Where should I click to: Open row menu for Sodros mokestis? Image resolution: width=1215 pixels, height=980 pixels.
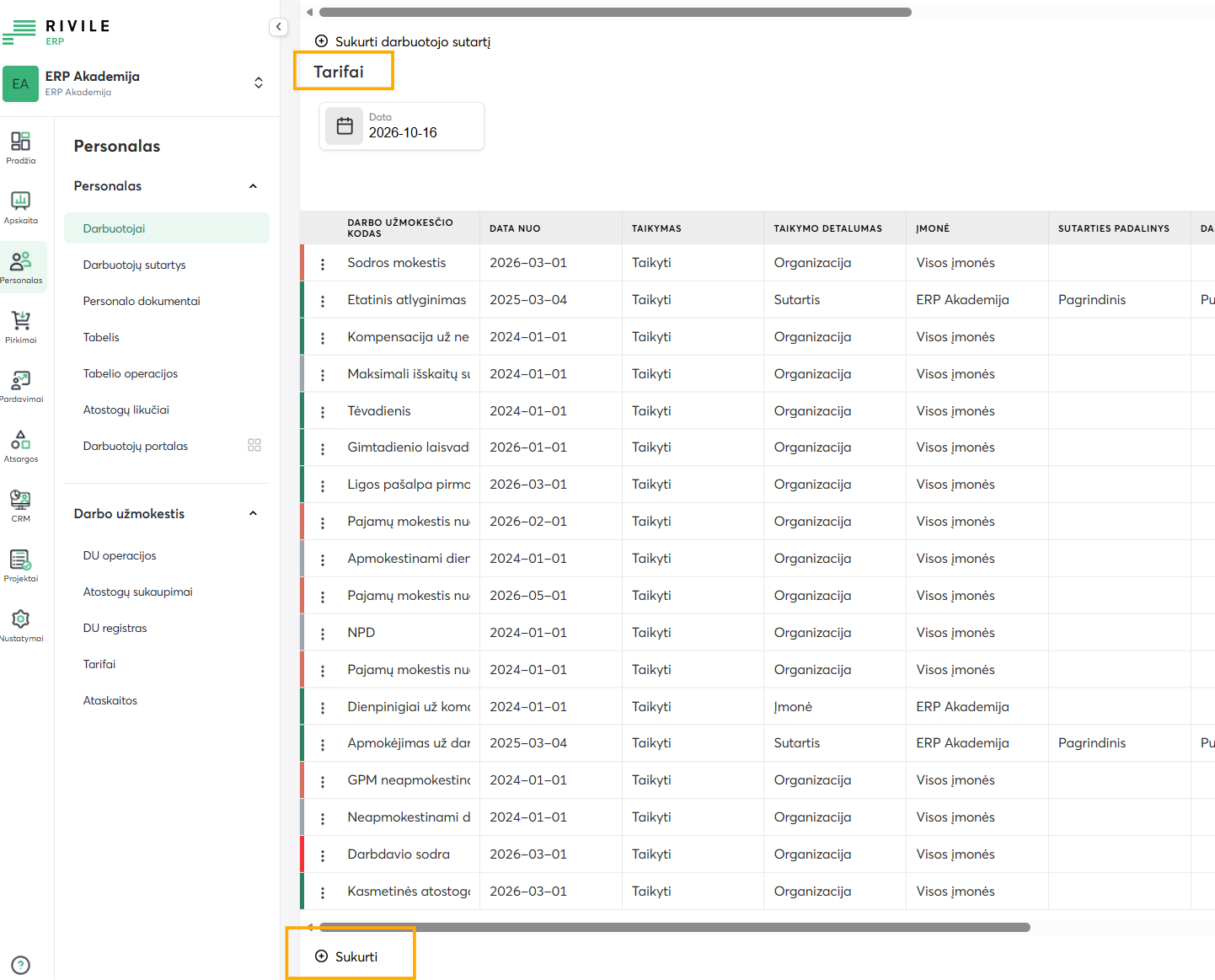click(x=323, y=264)
